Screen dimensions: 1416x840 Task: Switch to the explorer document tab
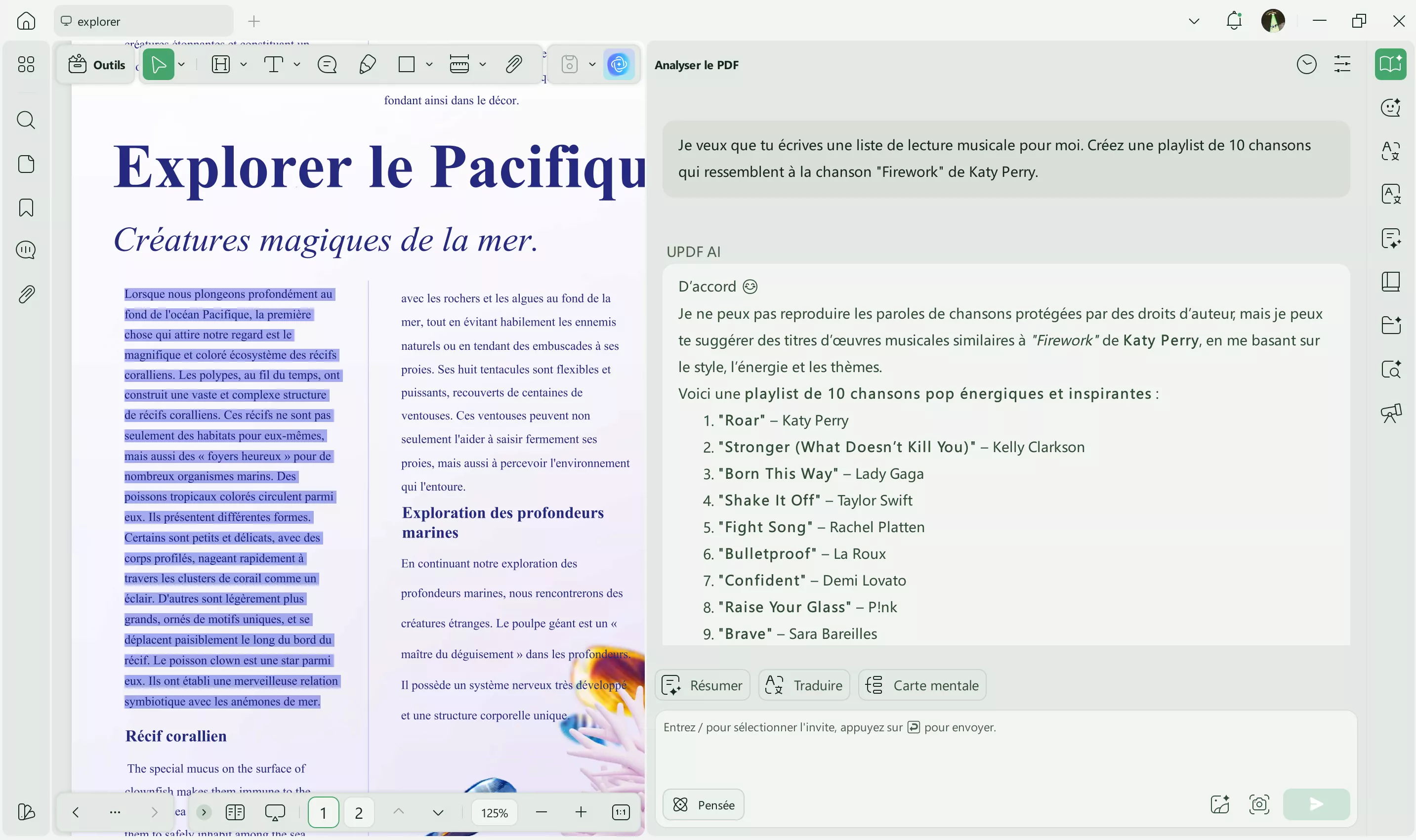pos(144,22)
